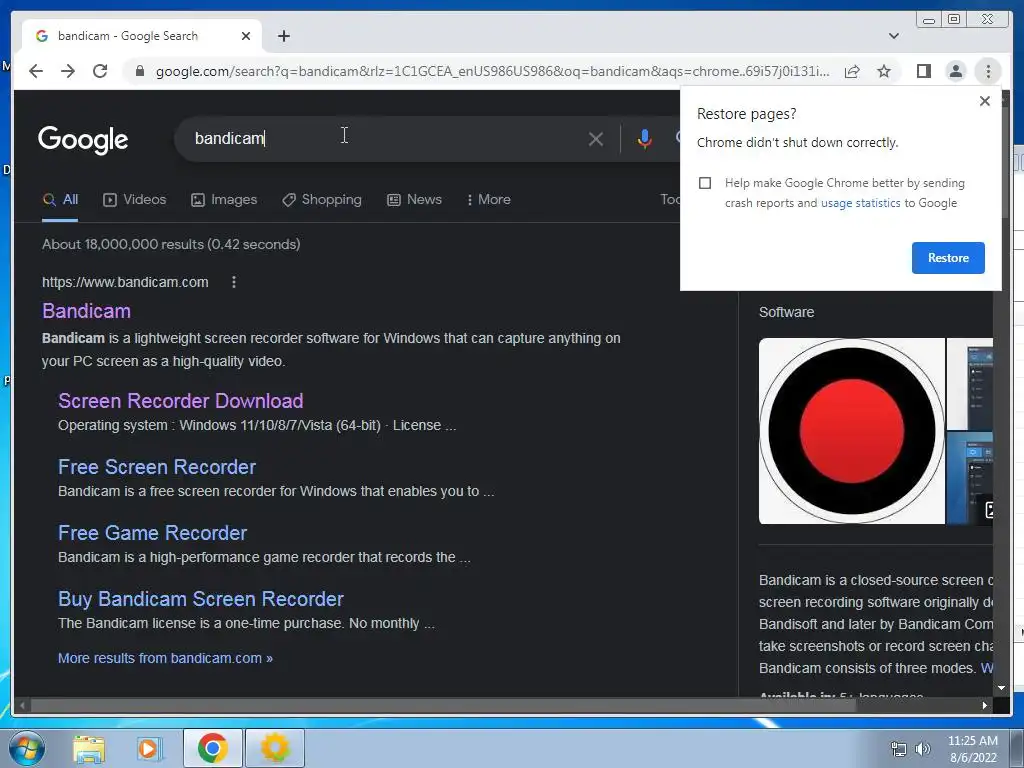
Task: Open the Chrome side panel icon
Action: pos(923,71)
